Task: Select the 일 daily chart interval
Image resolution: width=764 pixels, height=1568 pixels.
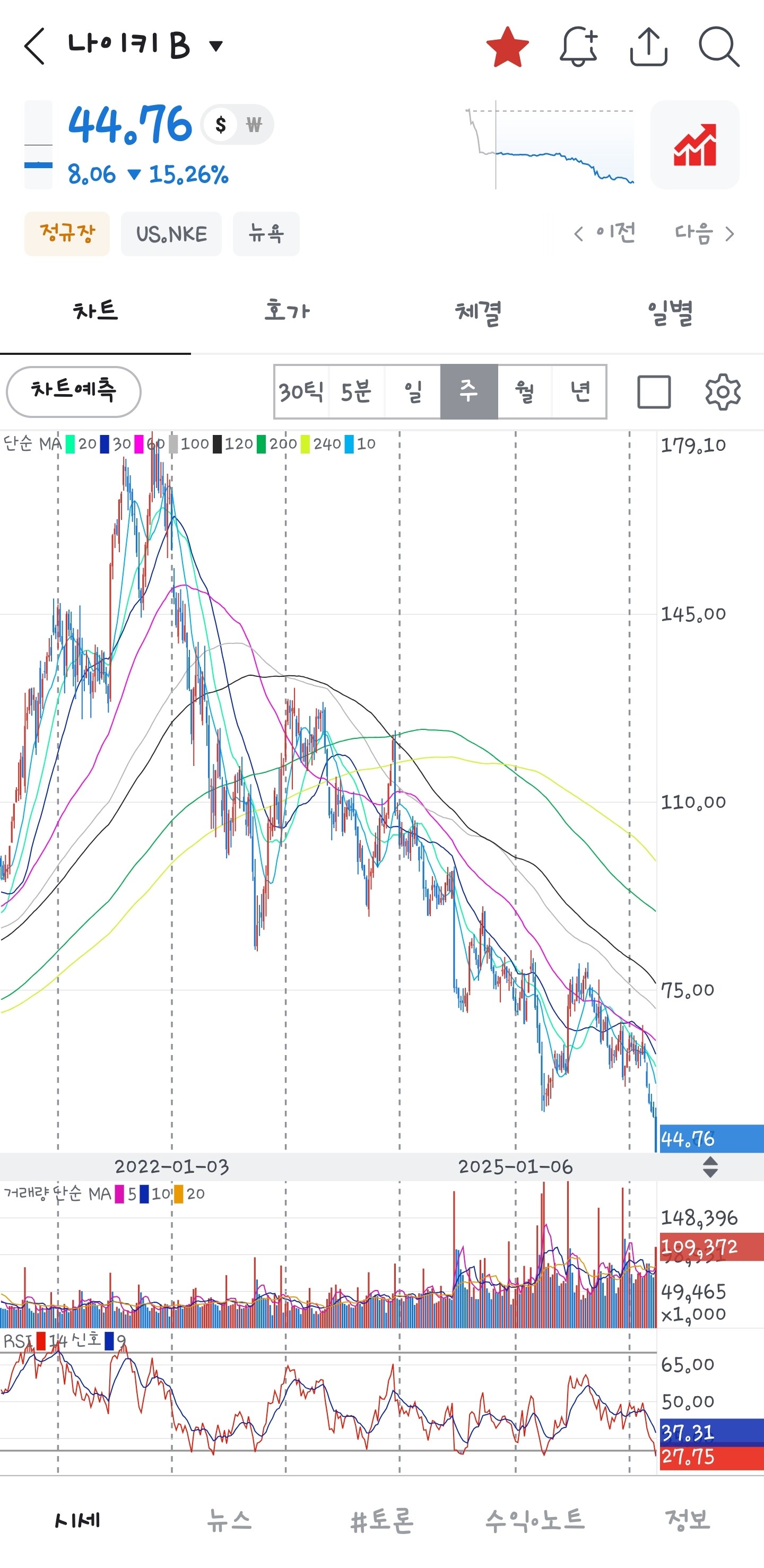Action: (413, 391)
